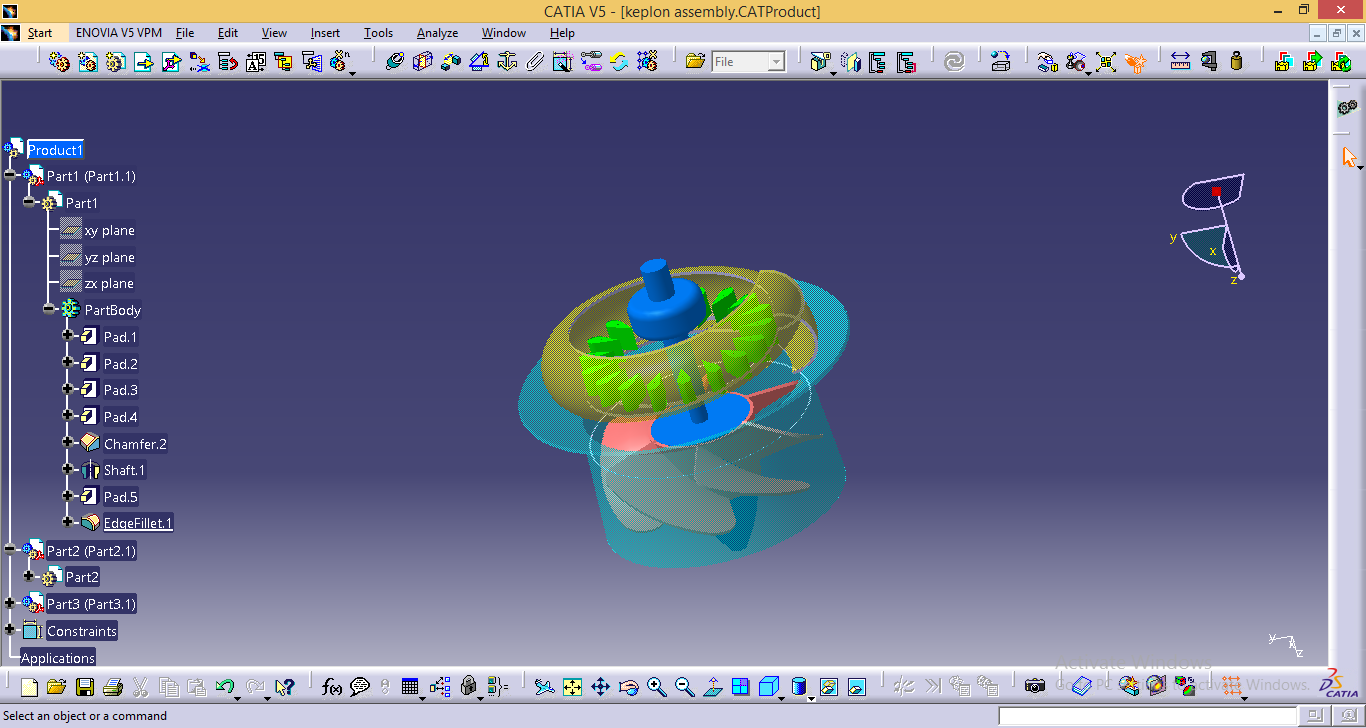Viewport: 1366px width, 728px height.
Task: Click the Fix Component anchor icon
Action: (507, 62)
